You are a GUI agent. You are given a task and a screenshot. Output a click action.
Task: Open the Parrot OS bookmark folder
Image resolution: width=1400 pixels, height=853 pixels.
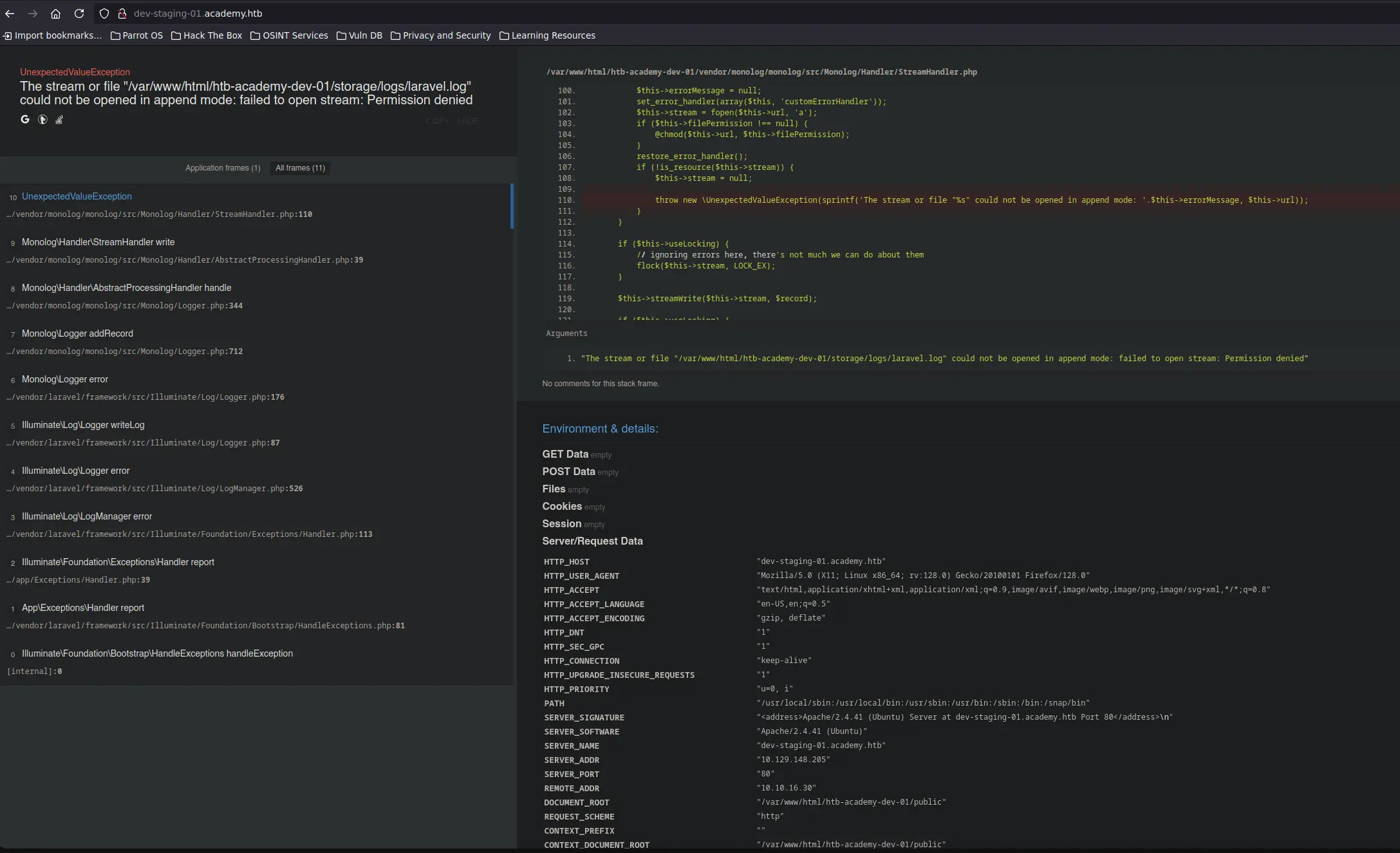click(136, 35)
